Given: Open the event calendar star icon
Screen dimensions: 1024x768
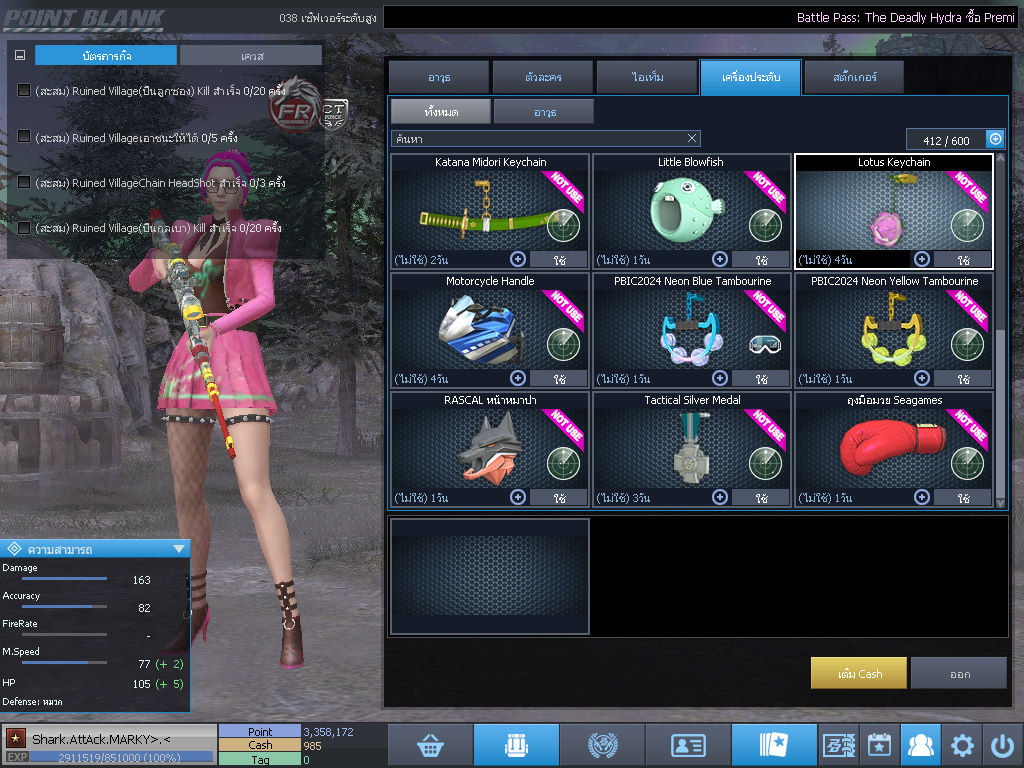Looking at the screenshot, I should click(879, 745).
